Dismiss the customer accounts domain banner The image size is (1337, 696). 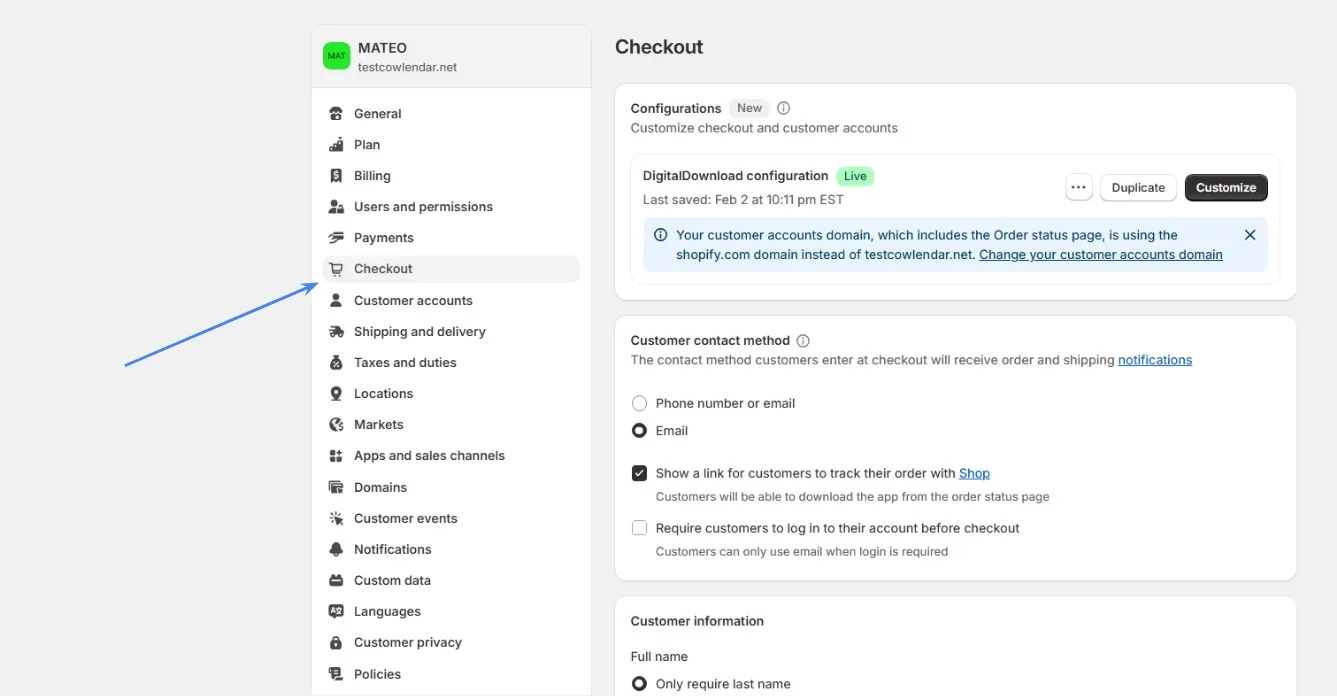point(1250,235)
